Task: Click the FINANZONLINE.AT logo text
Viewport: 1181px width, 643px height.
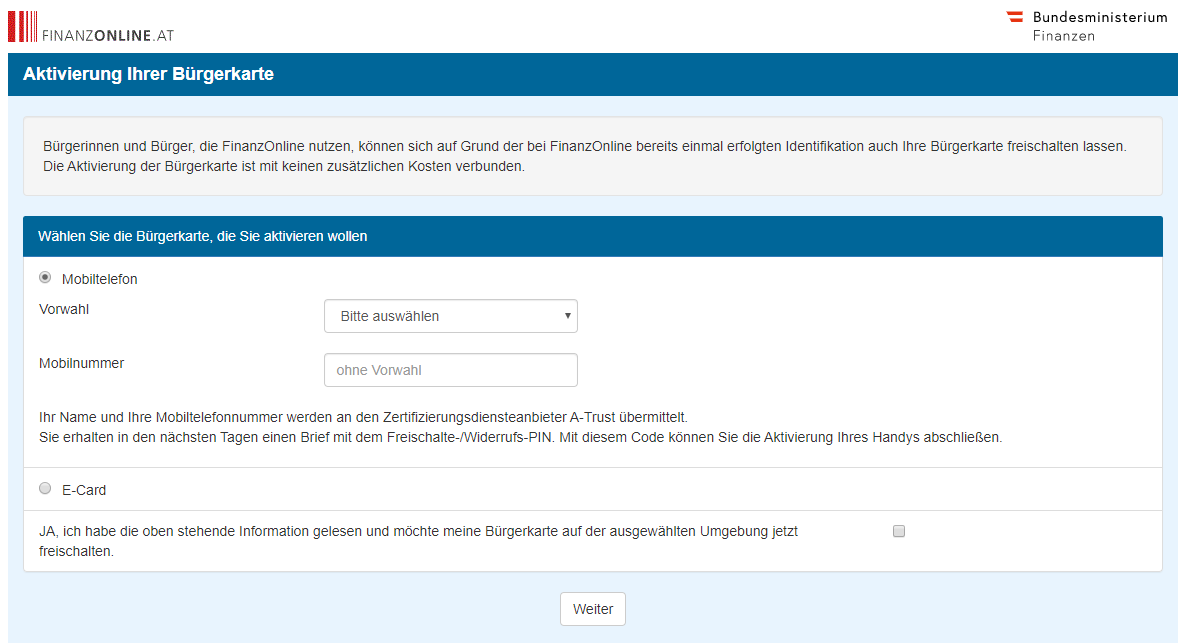Action: tap(108, 35)
